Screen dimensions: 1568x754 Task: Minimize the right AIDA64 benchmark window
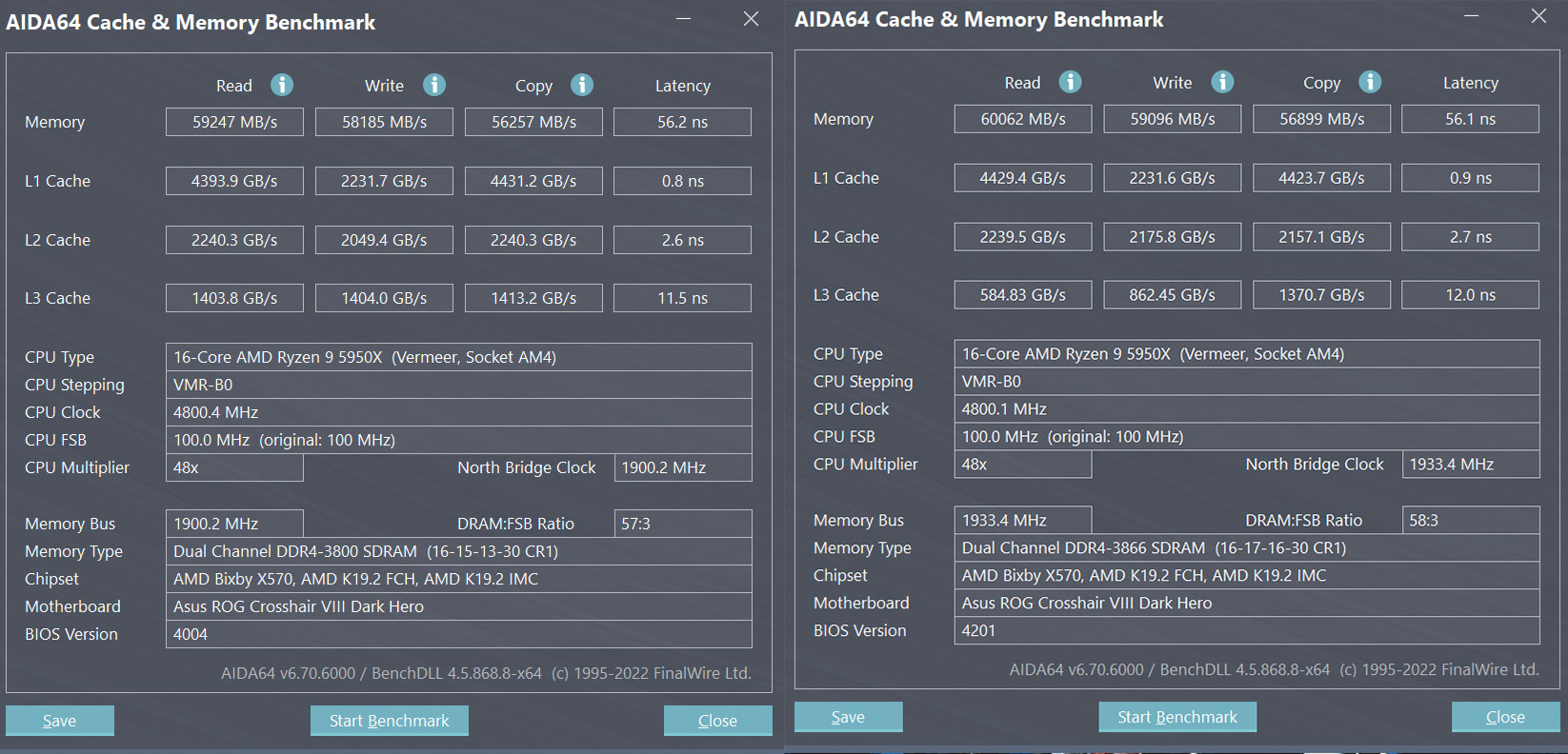(x=1472, y=16)
